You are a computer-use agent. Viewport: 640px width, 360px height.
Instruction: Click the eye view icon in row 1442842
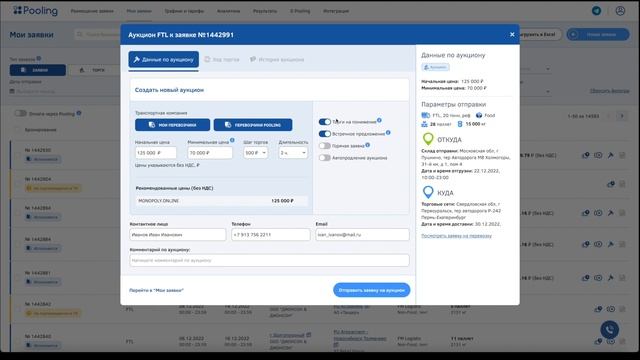click(611, 309)
